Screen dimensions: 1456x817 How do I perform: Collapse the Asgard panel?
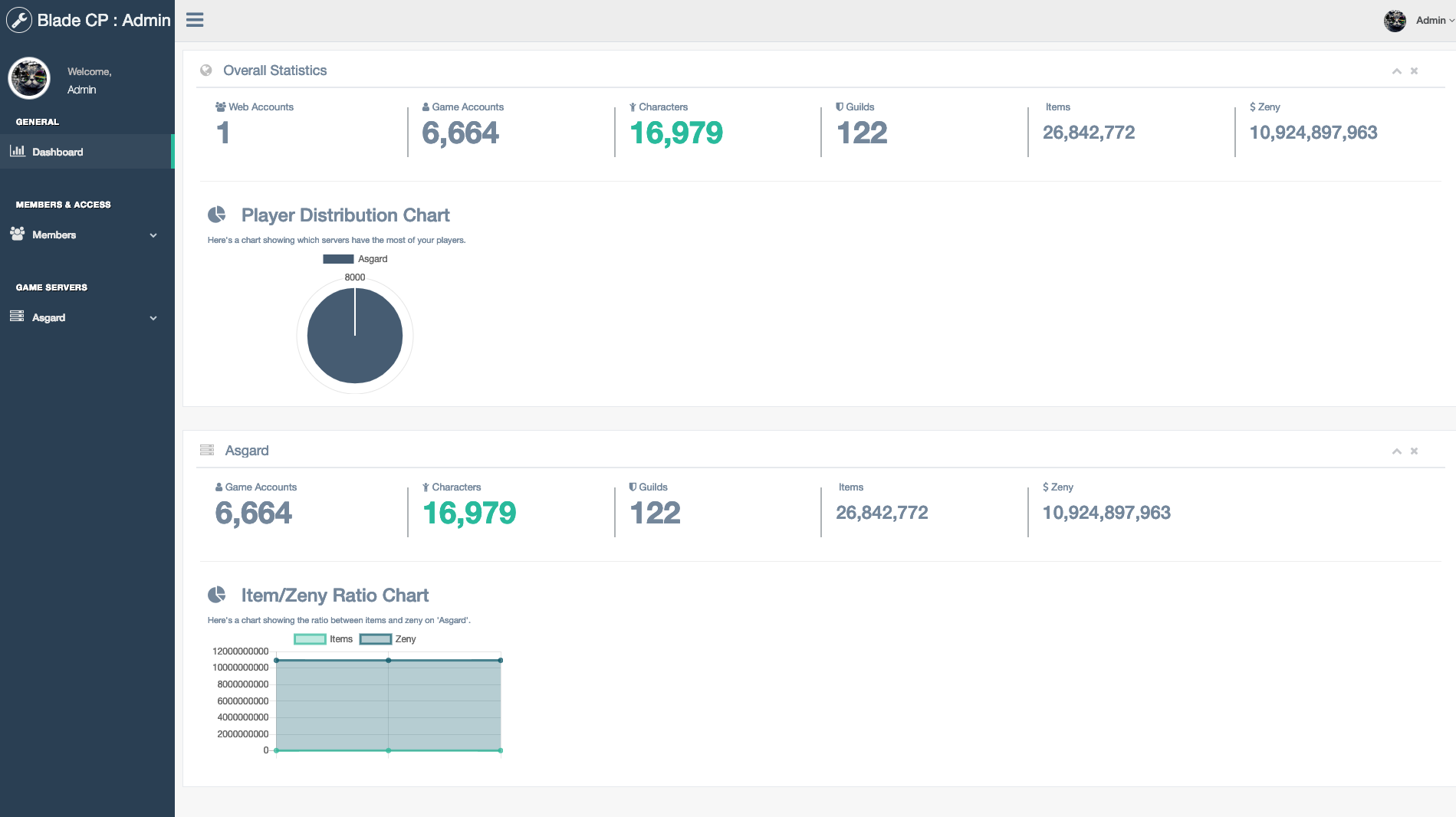(x=1397, y=451)
